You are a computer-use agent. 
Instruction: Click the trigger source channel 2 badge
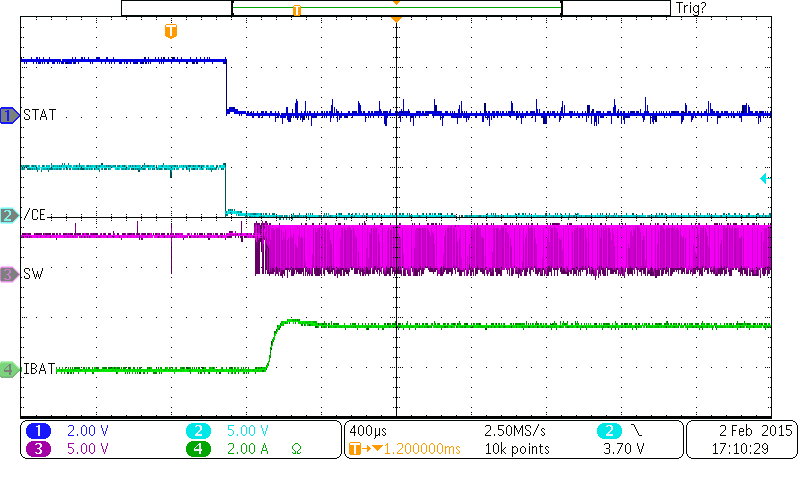[x=612, y=430]
